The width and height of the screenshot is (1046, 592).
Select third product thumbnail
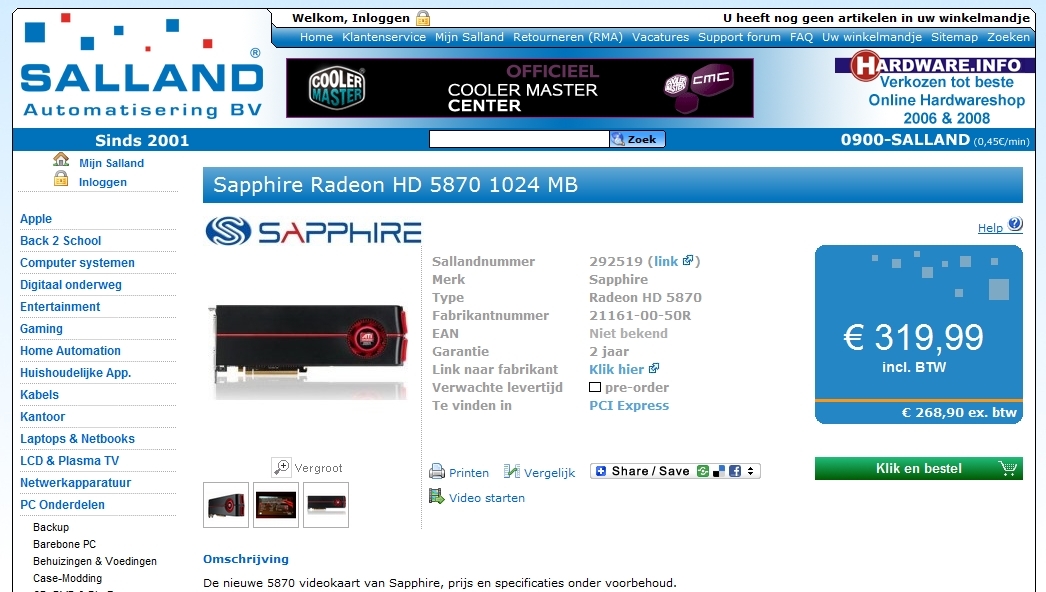(x=326, y=505)
